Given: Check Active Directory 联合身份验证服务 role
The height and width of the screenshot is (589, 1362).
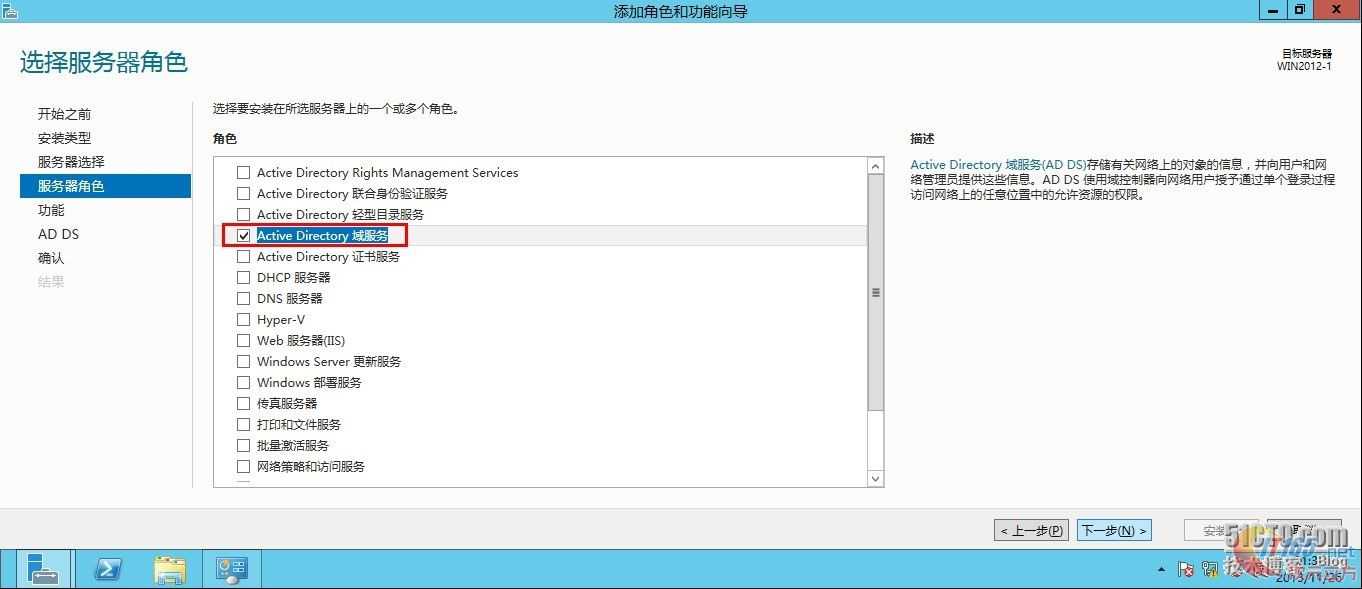Looking at the screenshot, I should [x=243, y=194].
